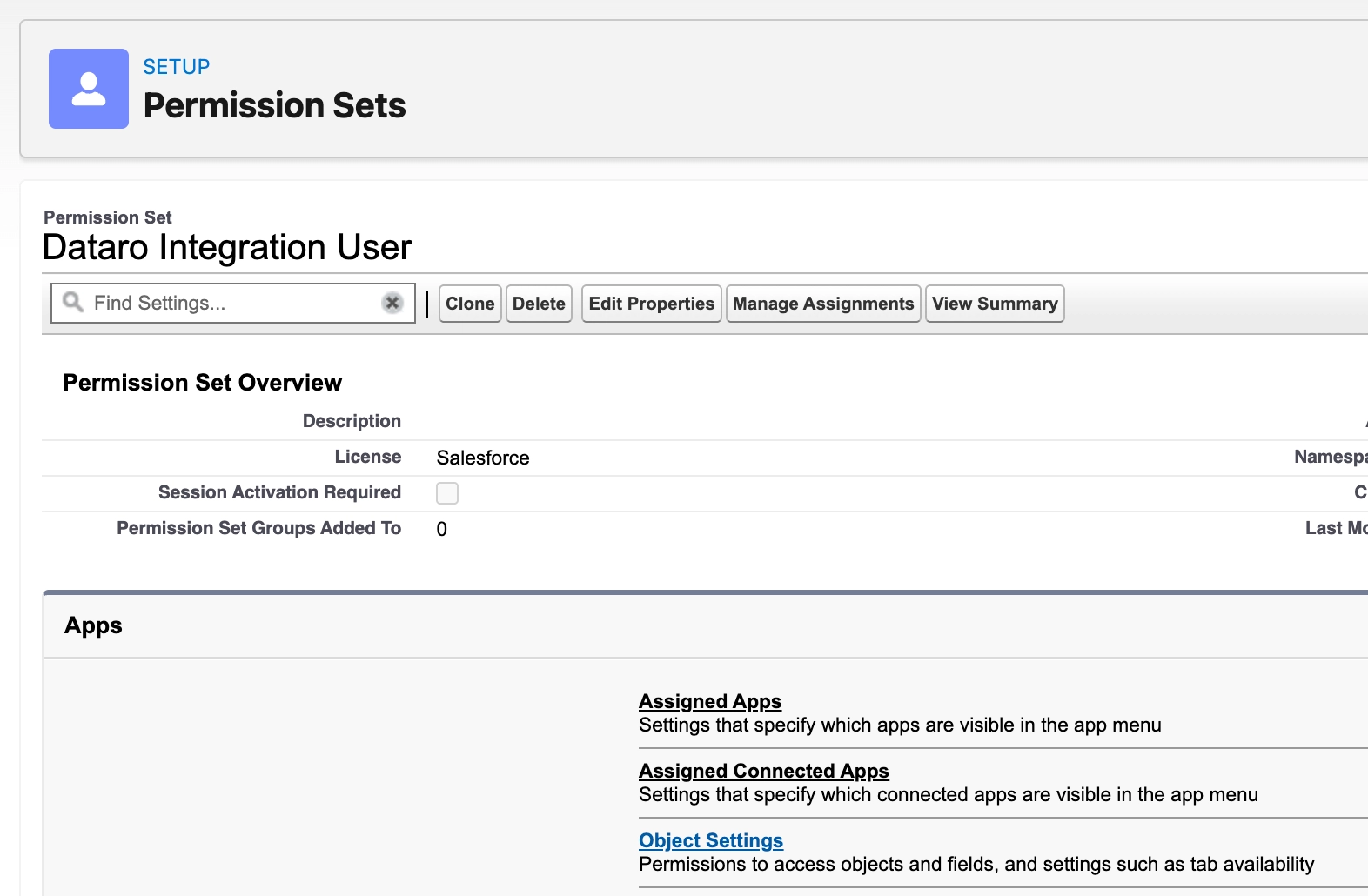The width and height of the screenshot is (1368, 896).
Task: Click the Clone button
Action: (x=470, y=304)
